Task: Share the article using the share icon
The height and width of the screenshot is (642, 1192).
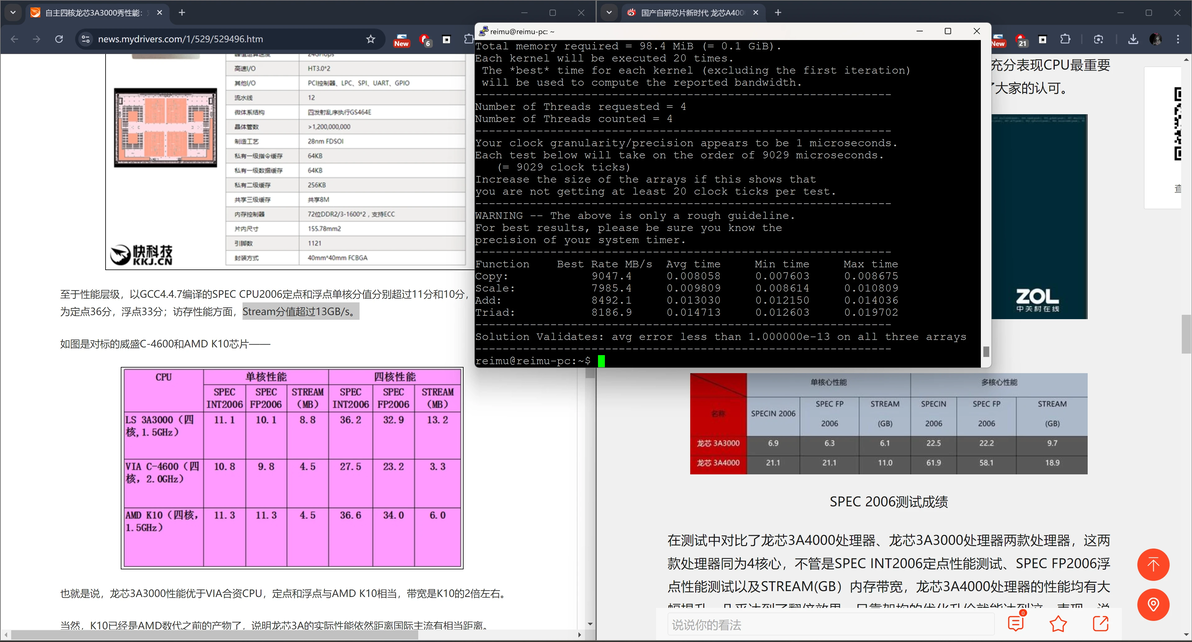Action: click(x=1100, y=624)
